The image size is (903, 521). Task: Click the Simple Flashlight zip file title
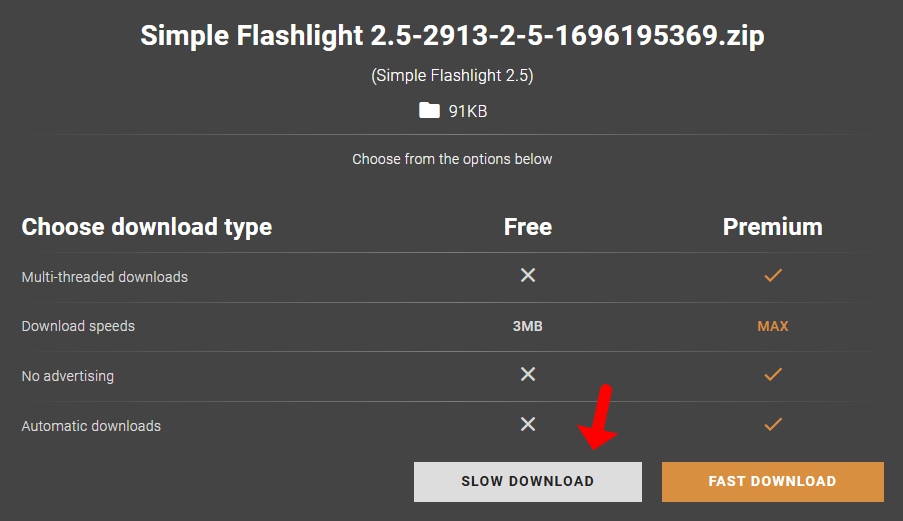coord(452,36)
